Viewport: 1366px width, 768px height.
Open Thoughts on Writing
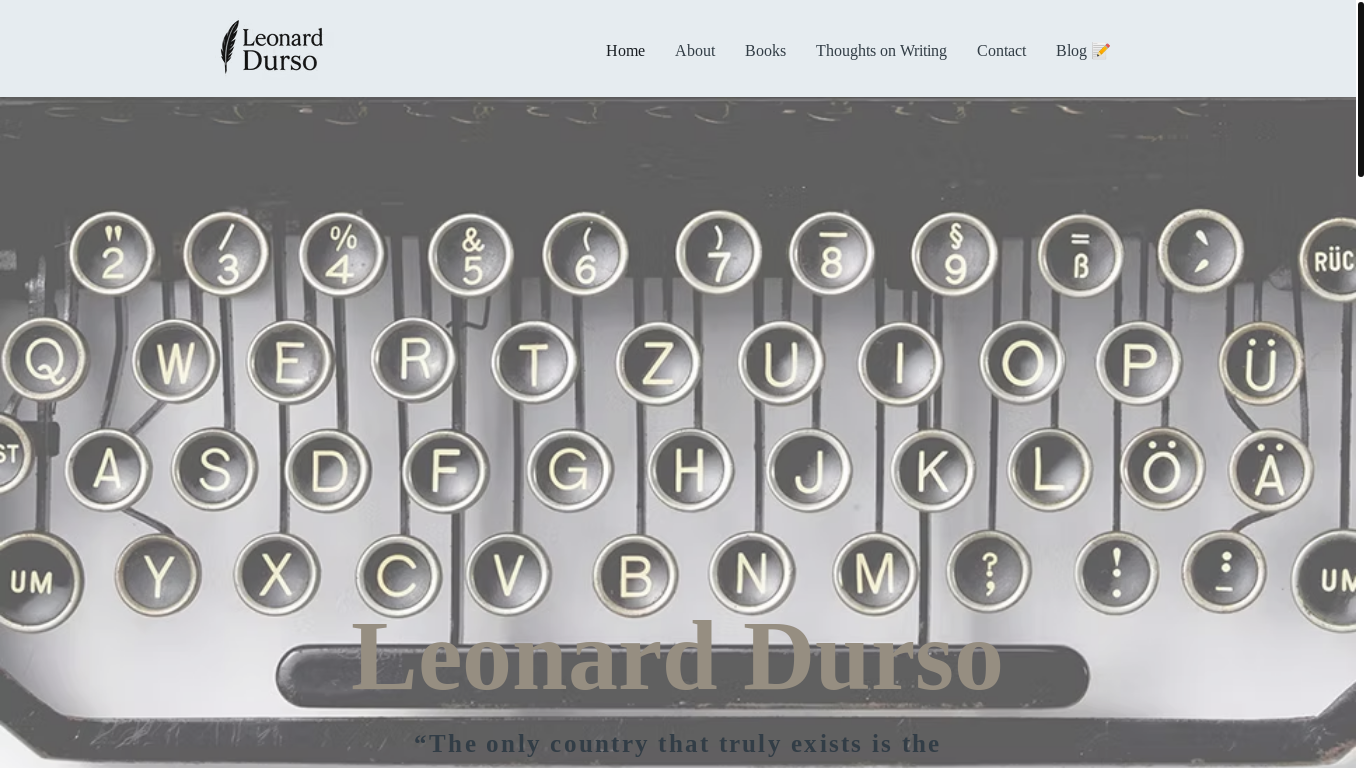coord(880,51)
